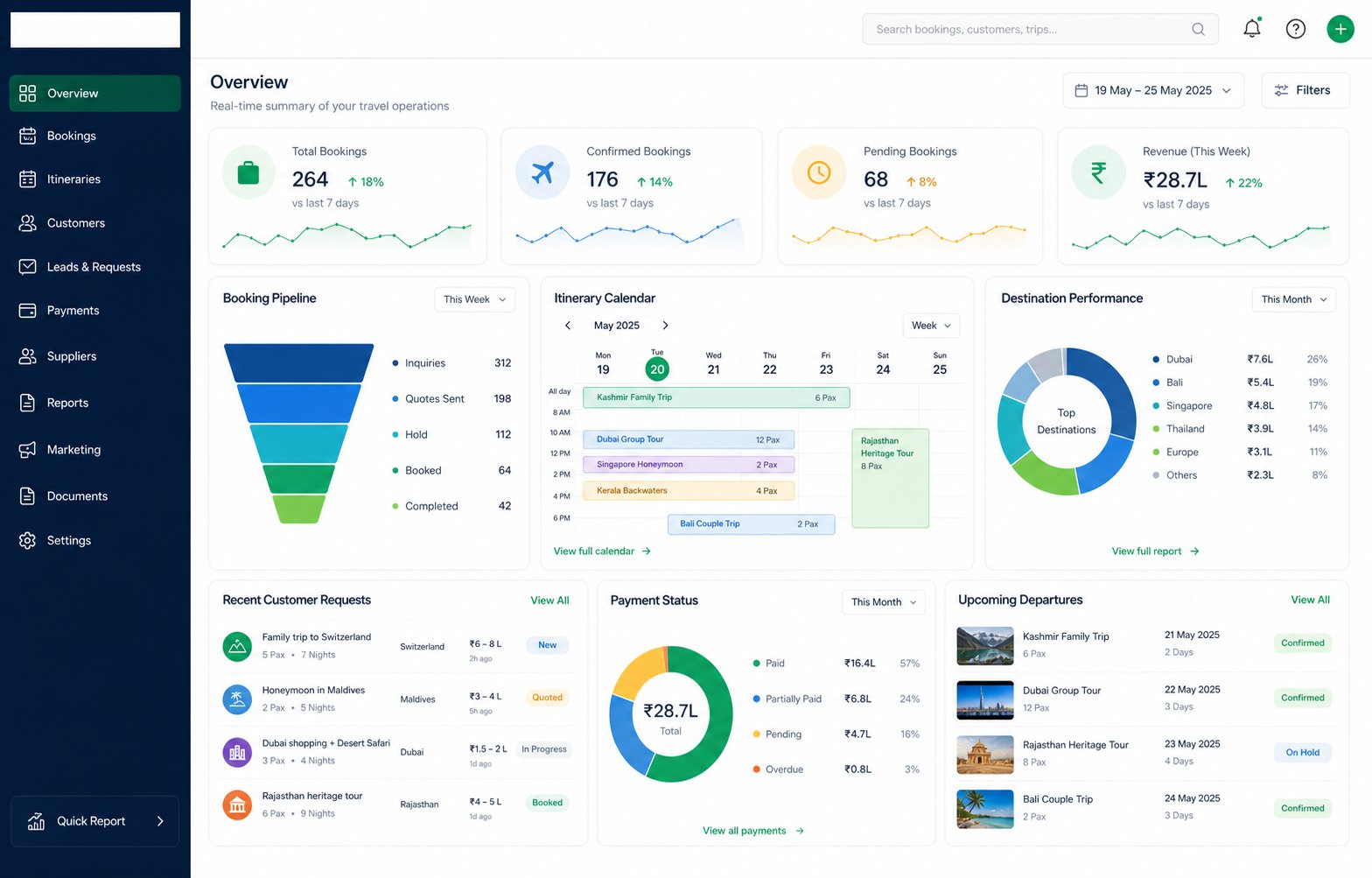Click the Quick Report chart icon
The image size is (1372, 878).
[x=36, y=821]
